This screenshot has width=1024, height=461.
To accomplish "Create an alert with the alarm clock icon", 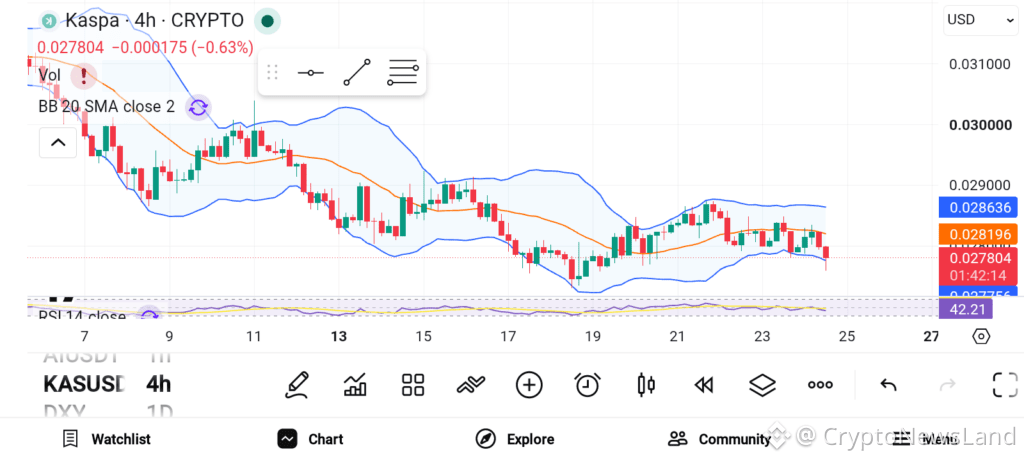I will click(587, 385).
